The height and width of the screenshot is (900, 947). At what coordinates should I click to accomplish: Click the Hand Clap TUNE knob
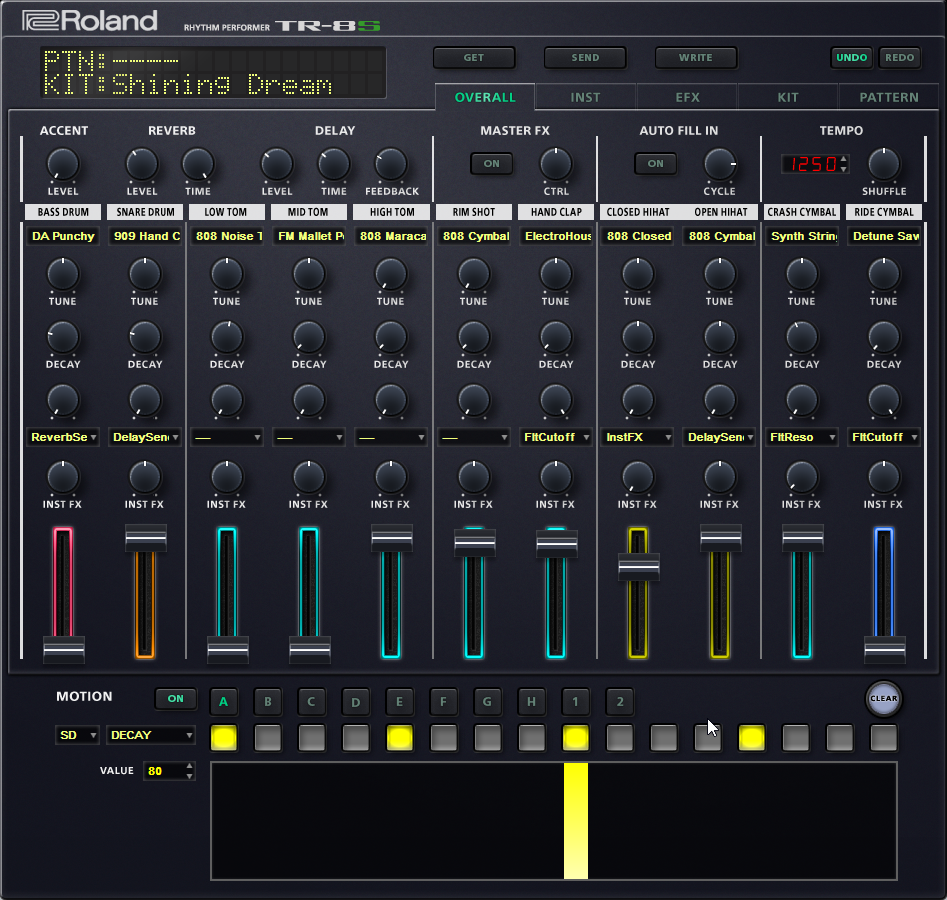[556, 275]
